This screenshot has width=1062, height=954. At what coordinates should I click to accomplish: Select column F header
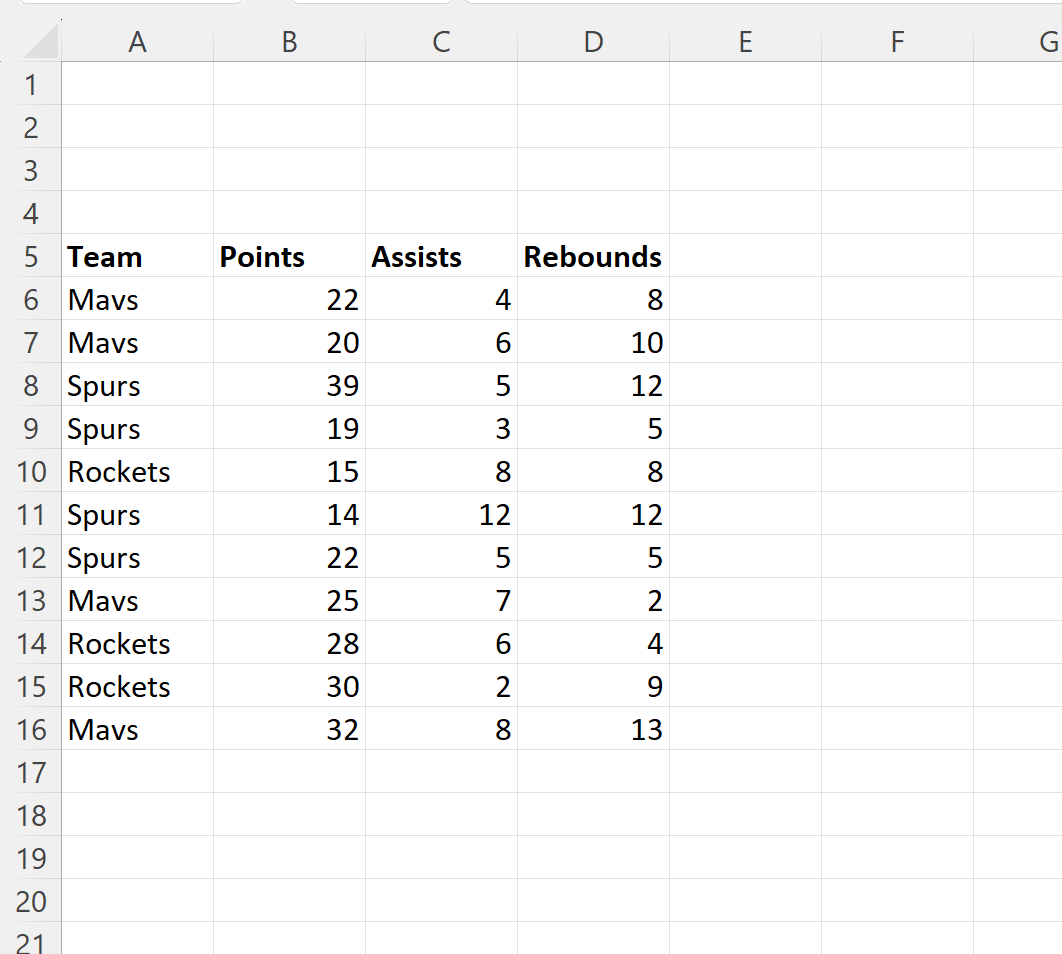[x=897, y=42]
